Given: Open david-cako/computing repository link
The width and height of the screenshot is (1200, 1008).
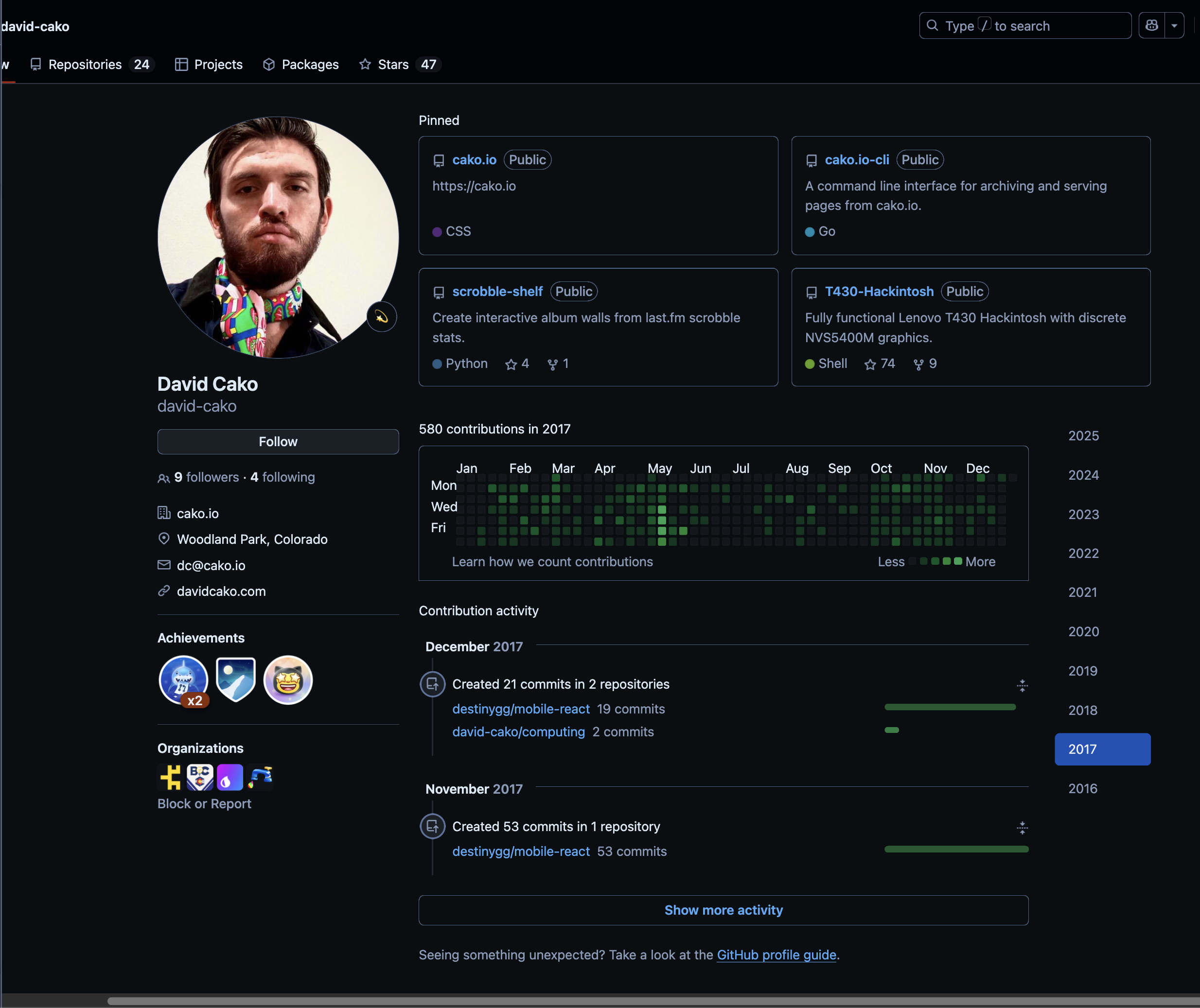Looking at the screenshot, I should 518,732.
